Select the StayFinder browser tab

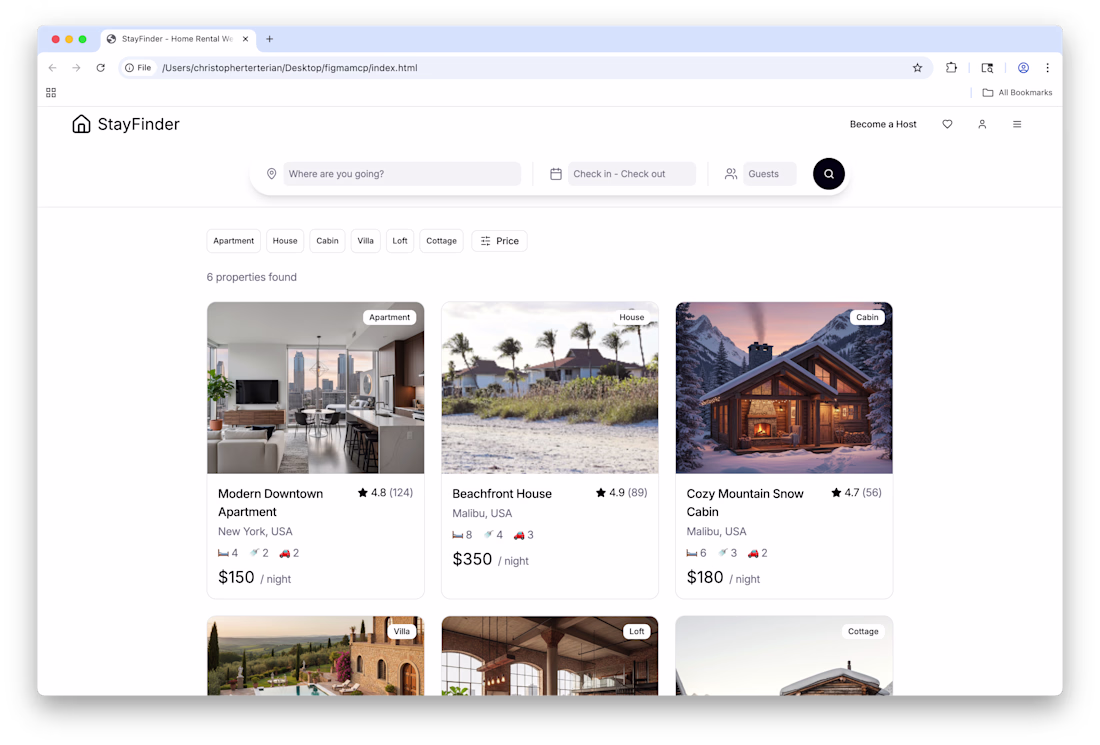tap(178, 39)
